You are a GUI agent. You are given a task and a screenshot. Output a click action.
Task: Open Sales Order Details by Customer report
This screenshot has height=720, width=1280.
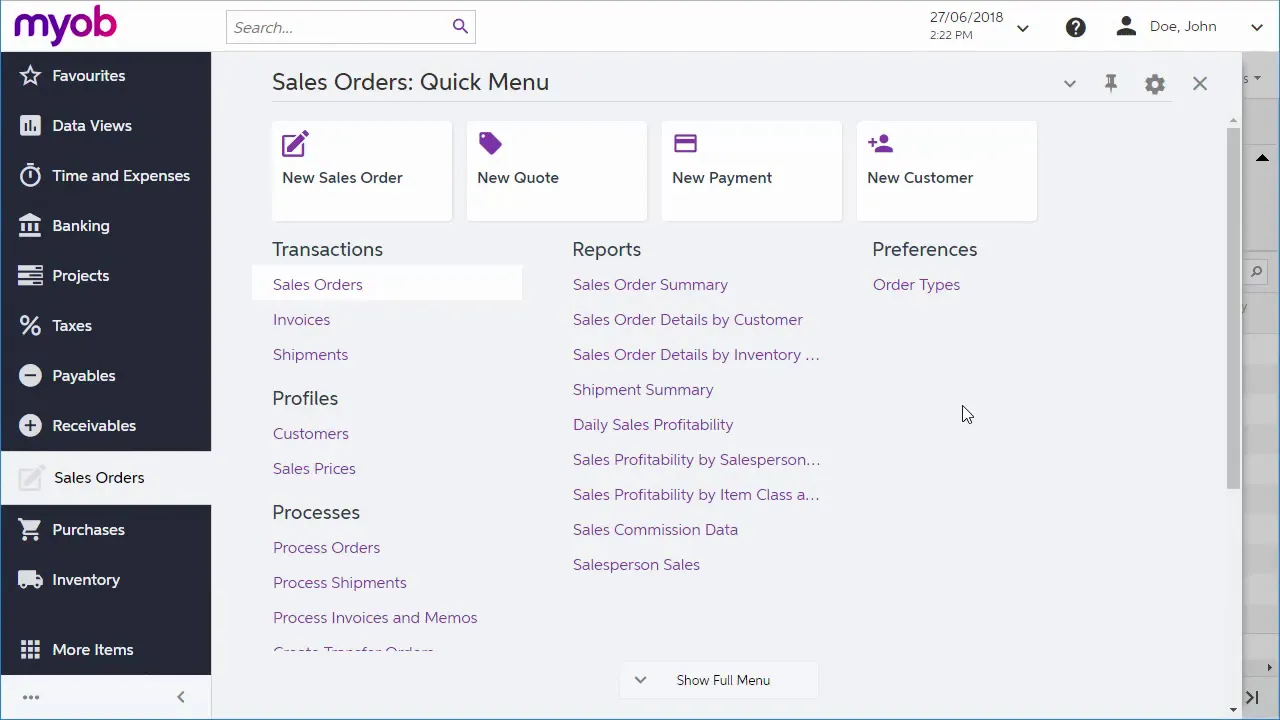pyautogui.click(x=688, y=320)
